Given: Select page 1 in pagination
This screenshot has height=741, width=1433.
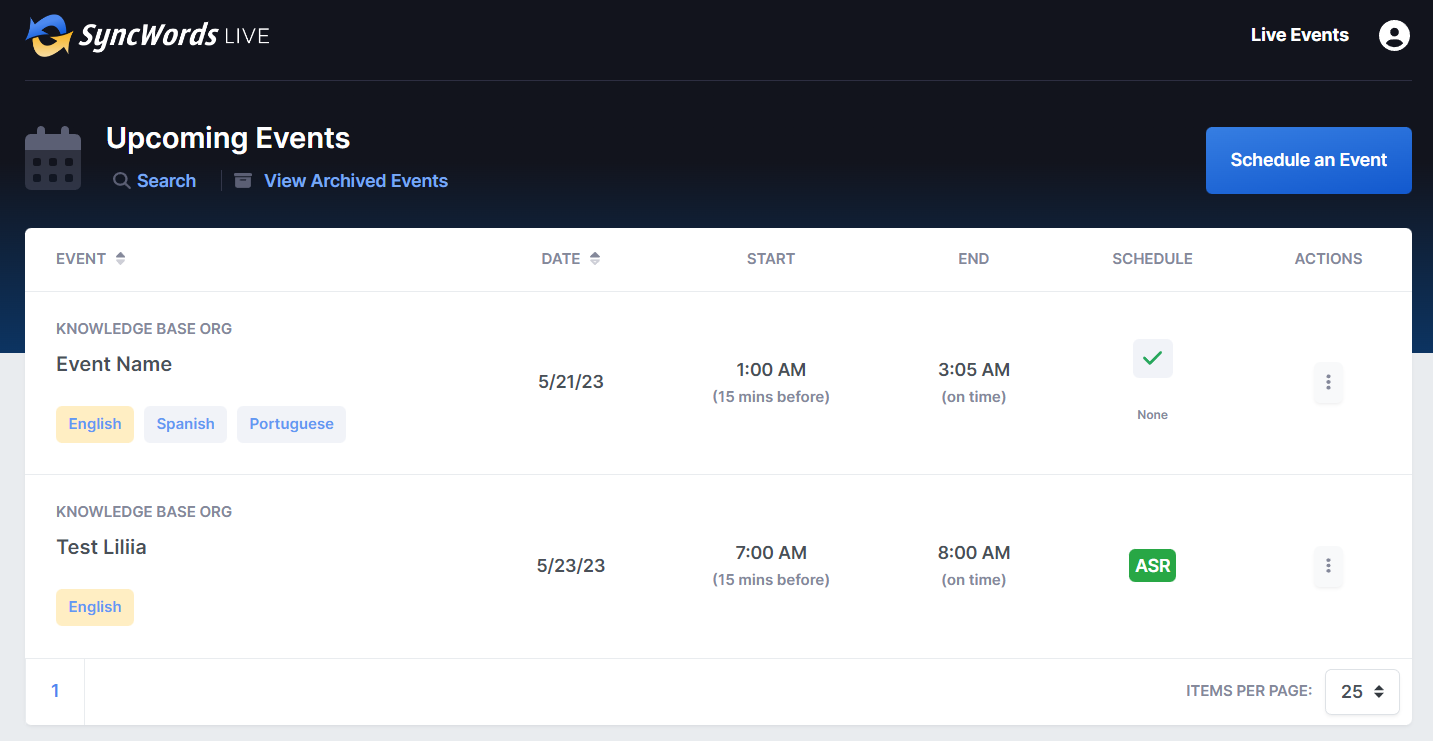Looking at the screenshot, I should tap(55, 691).
